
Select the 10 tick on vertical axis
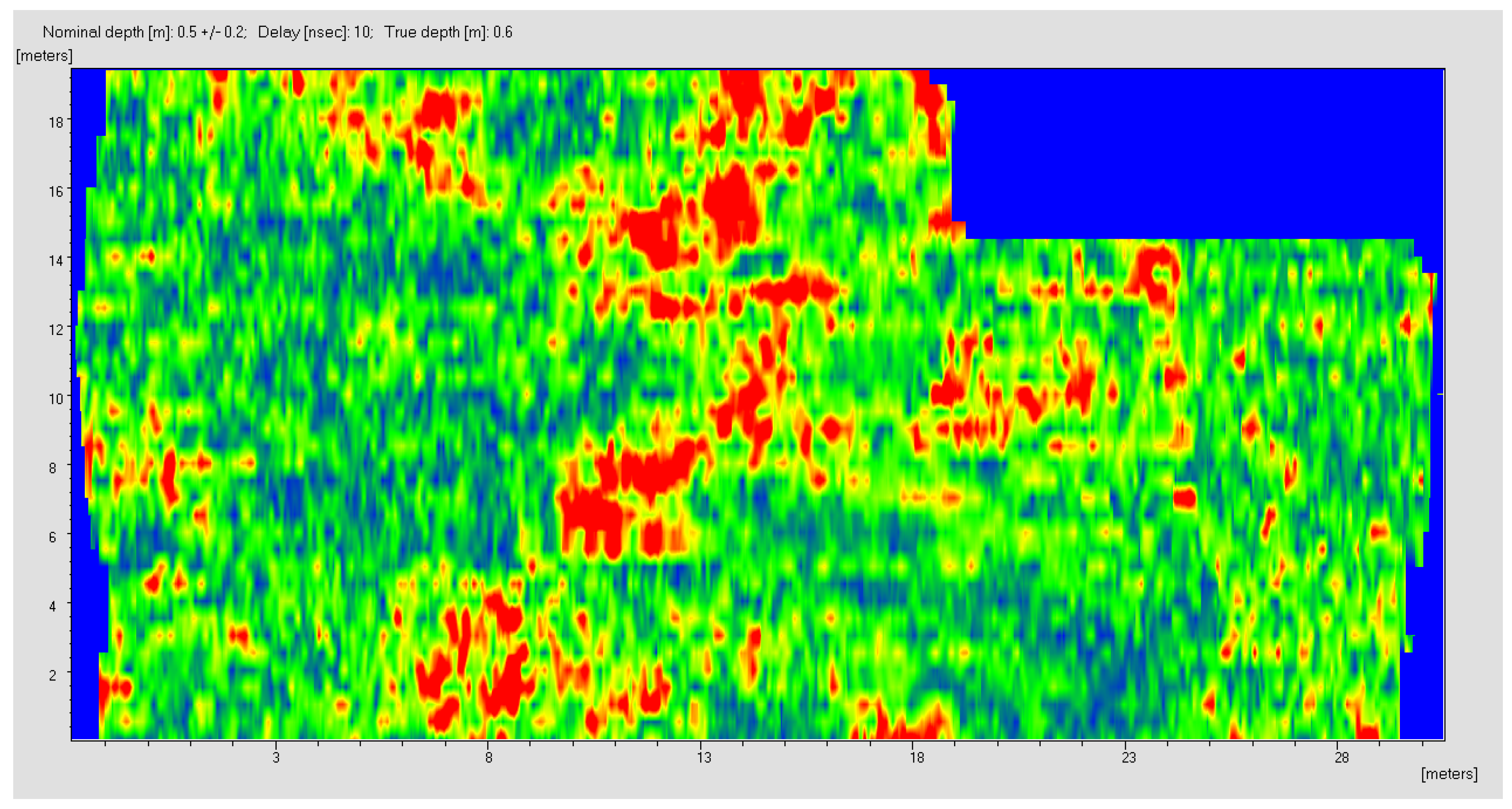point(56,399)
